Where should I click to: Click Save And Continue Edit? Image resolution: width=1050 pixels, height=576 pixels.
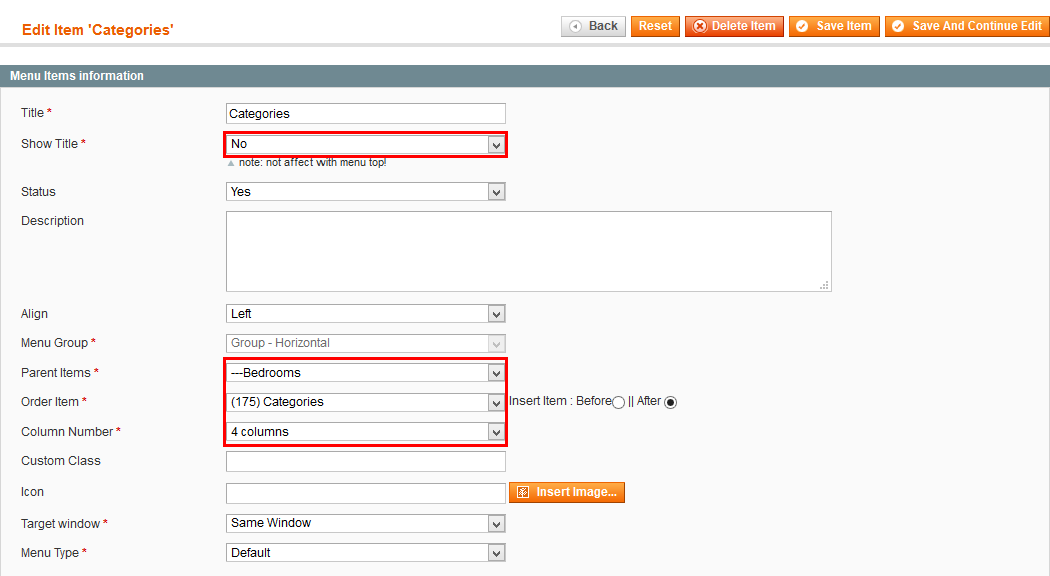967,26
